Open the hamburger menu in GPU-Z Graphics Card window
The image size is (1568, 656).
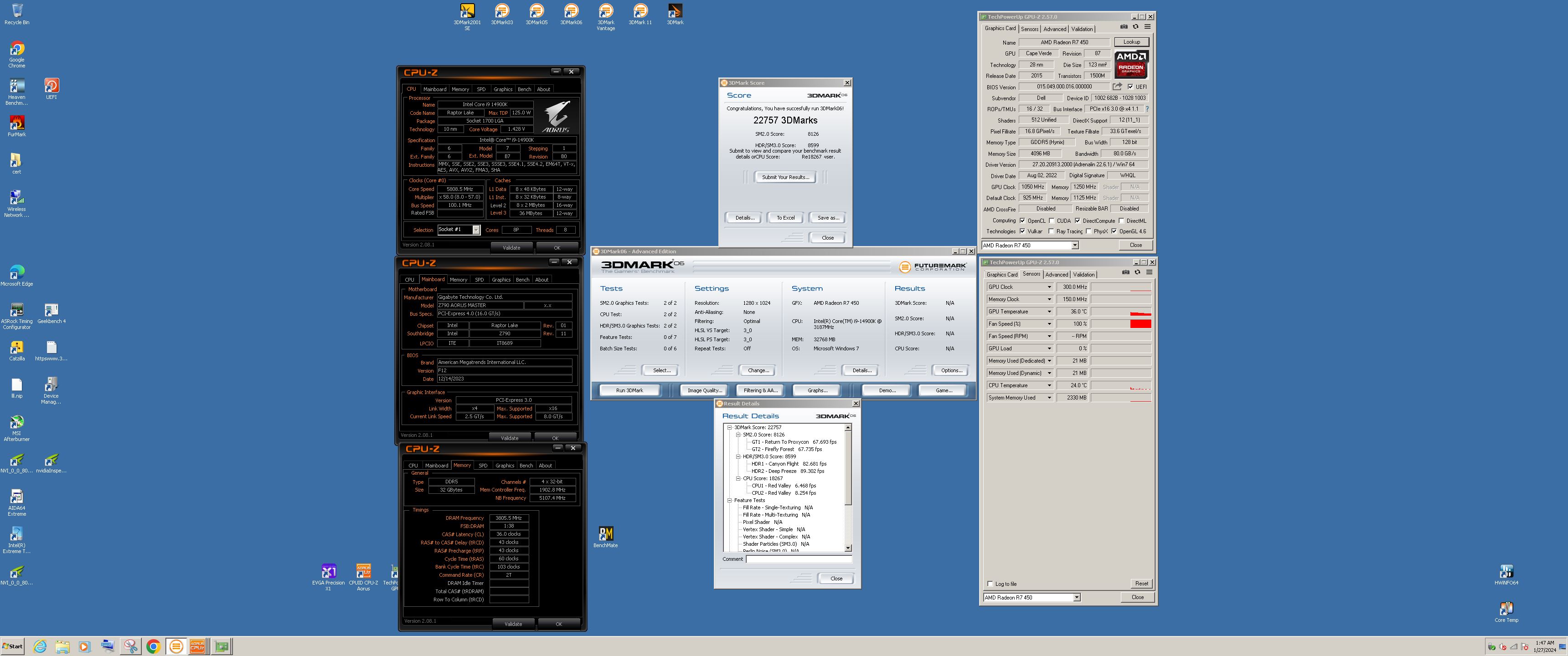pyautogui.click(x=1147, y=27)
